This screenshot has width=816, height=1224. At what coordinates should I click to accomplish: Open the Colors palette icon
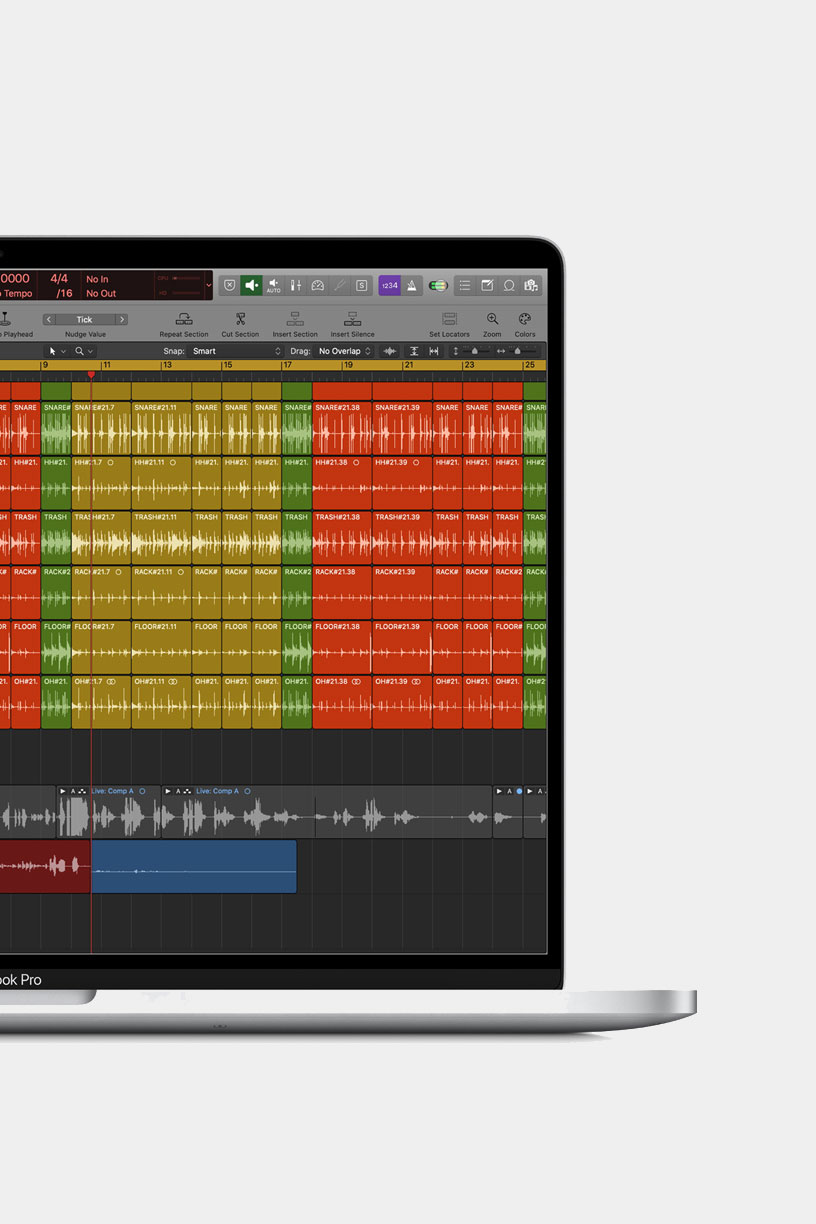525,319
